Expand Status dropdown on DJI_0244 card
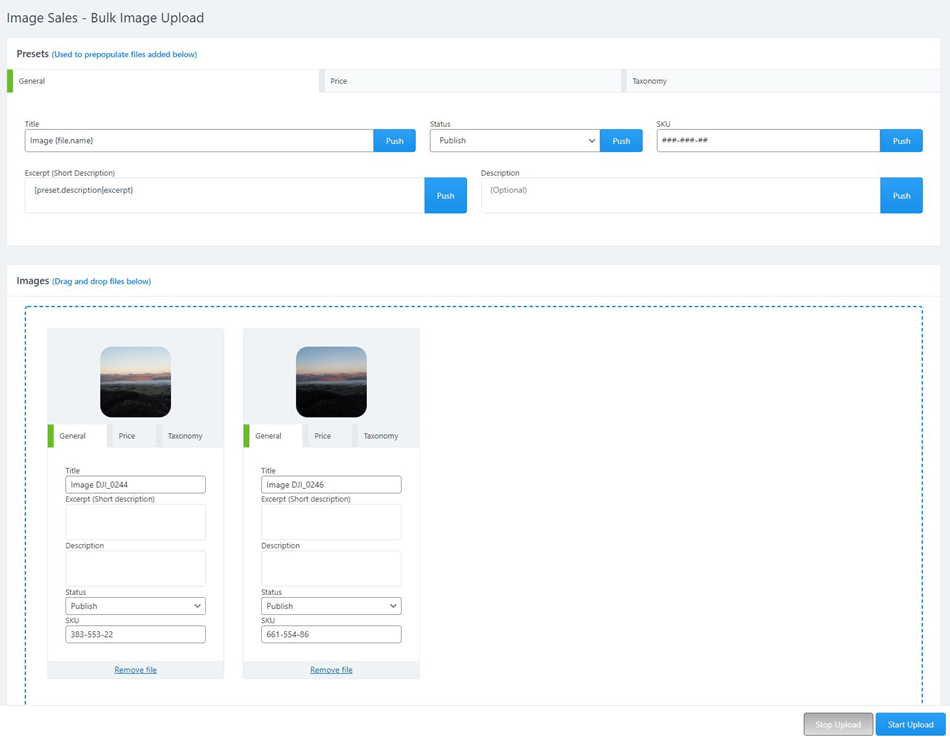 (x=135, y=606)
